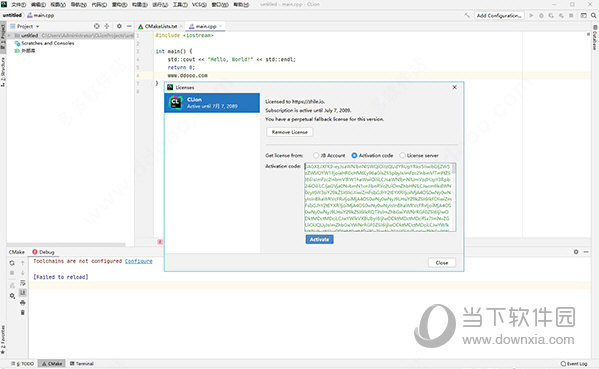
Task: Click the print icon in CMake panel
Action: pos(23,303)
